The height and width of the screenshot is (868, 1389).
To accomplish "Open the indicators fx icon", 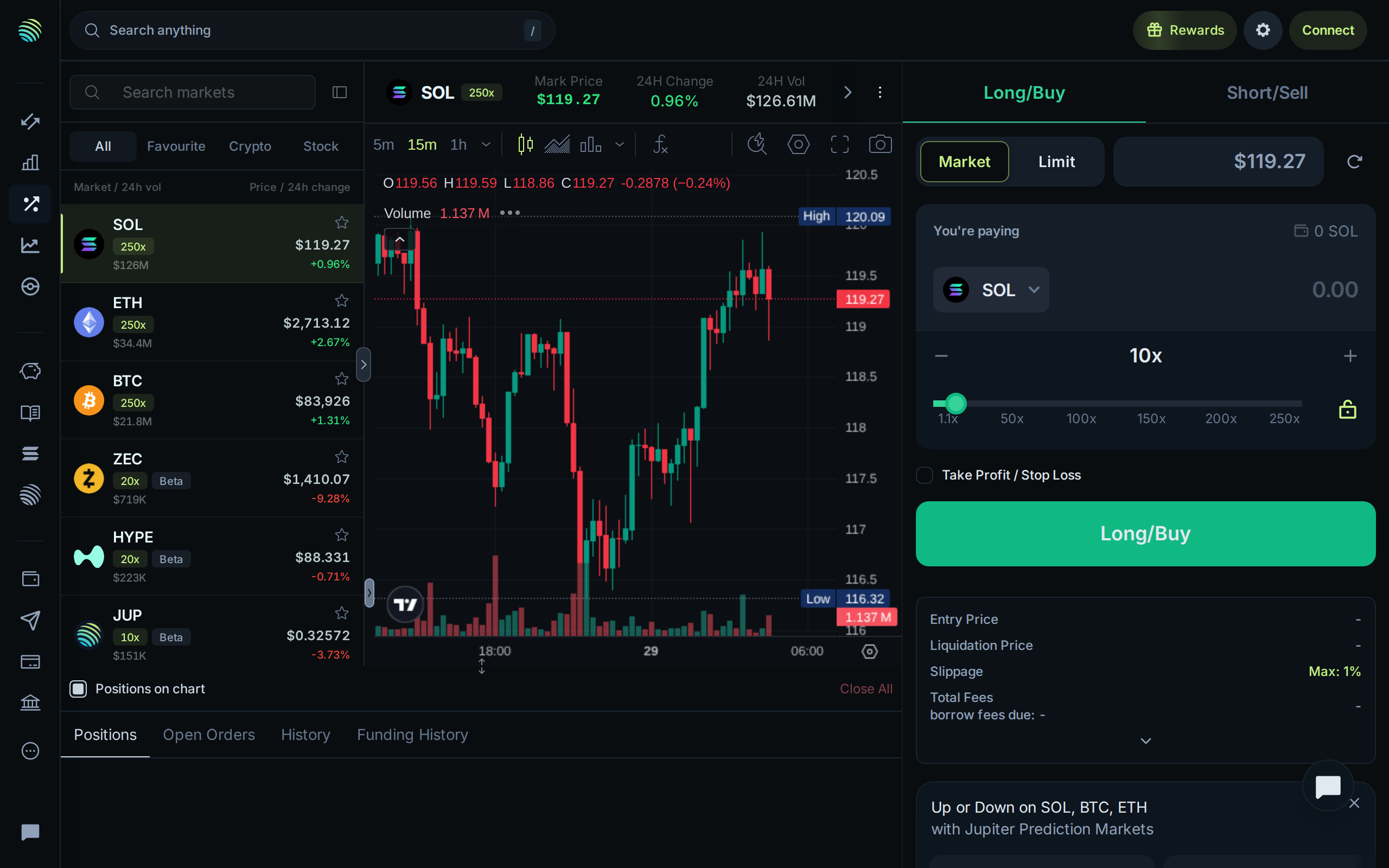I will click(x=660, y=144).
